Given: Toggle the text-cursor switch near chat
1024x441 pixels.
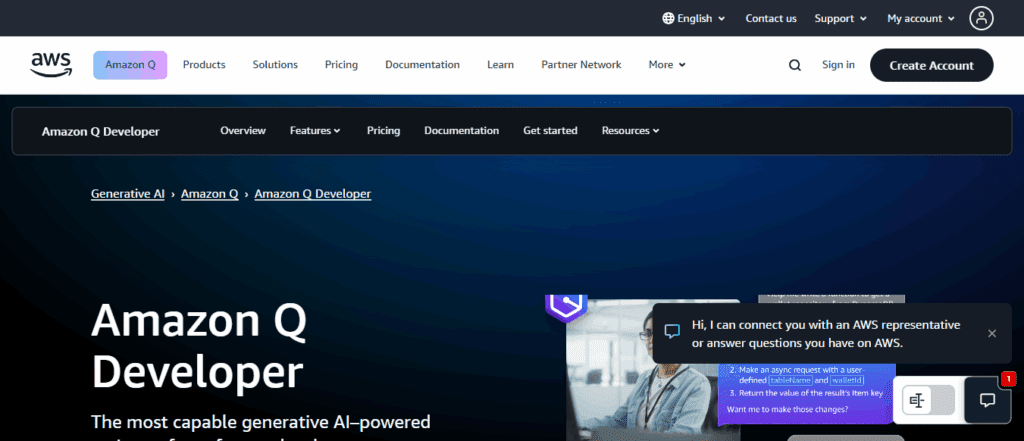Looking at the screenshot, I should click(x=928, y=400).
